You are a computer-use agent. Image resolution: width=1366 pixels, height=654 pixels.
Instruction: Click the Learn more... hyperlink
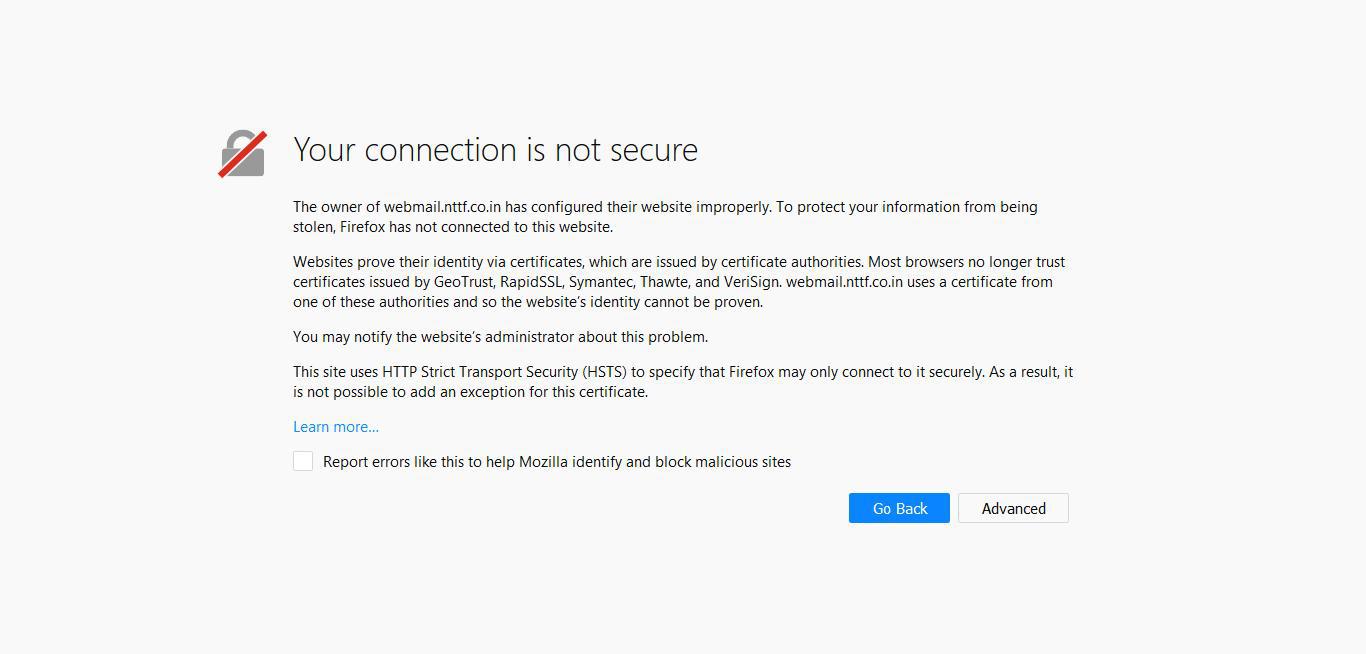tap(335, 426)
